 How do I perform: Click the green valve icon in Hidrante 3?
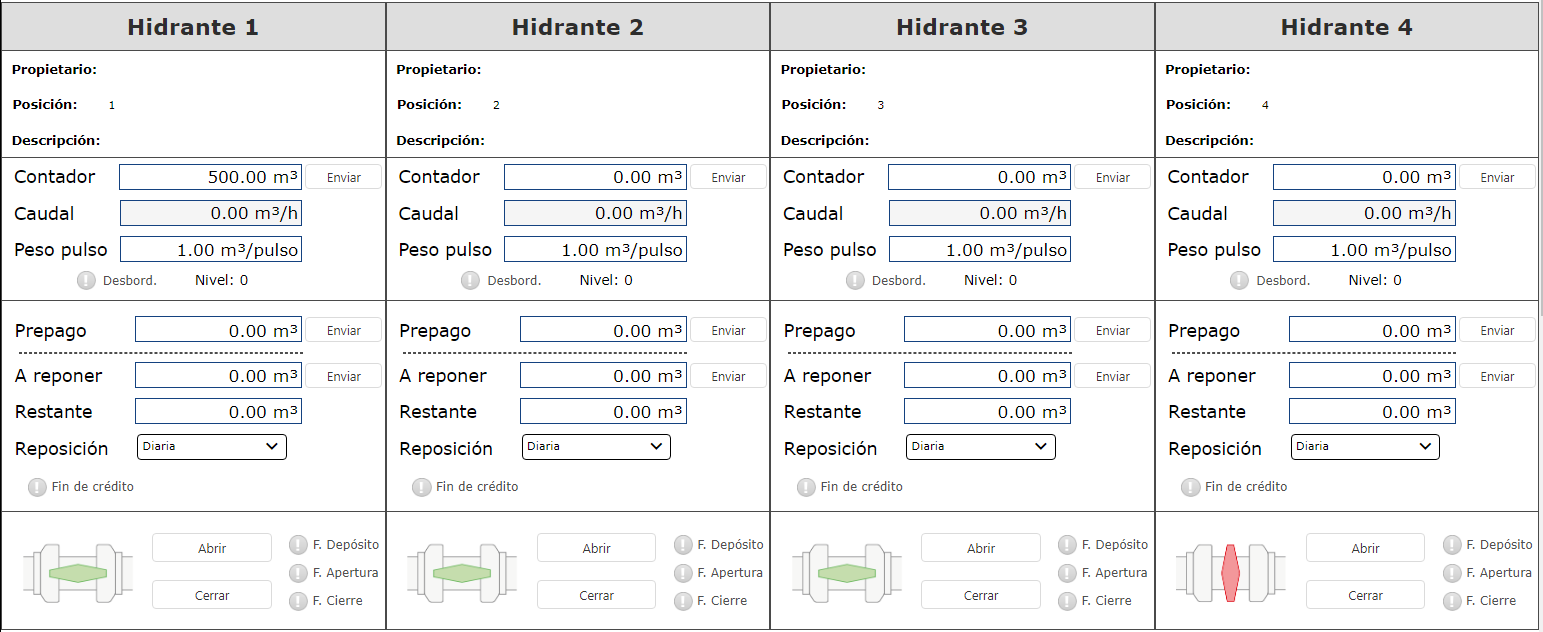[846, 573]
